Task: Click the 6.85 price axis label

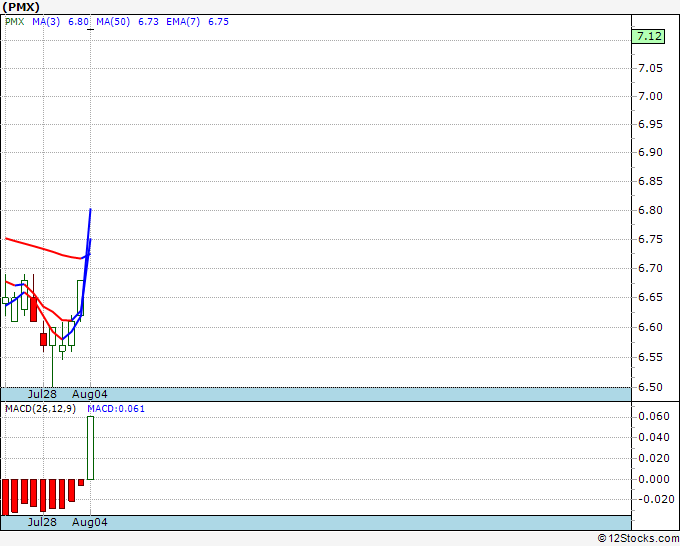Action: pyautogui.click(x=651, y=181)
